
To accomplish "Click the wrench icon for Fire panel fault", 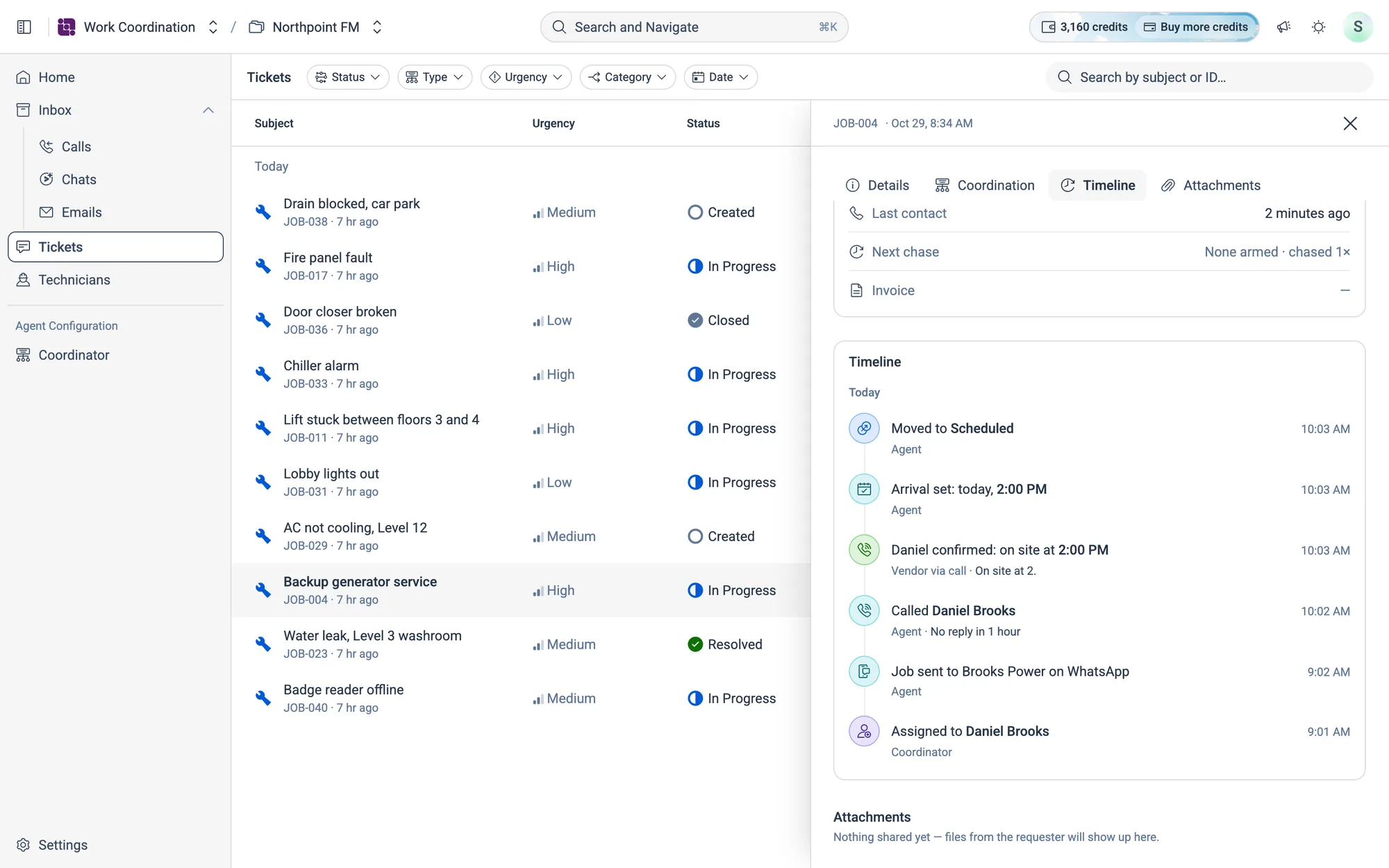I will click(263, 266).
